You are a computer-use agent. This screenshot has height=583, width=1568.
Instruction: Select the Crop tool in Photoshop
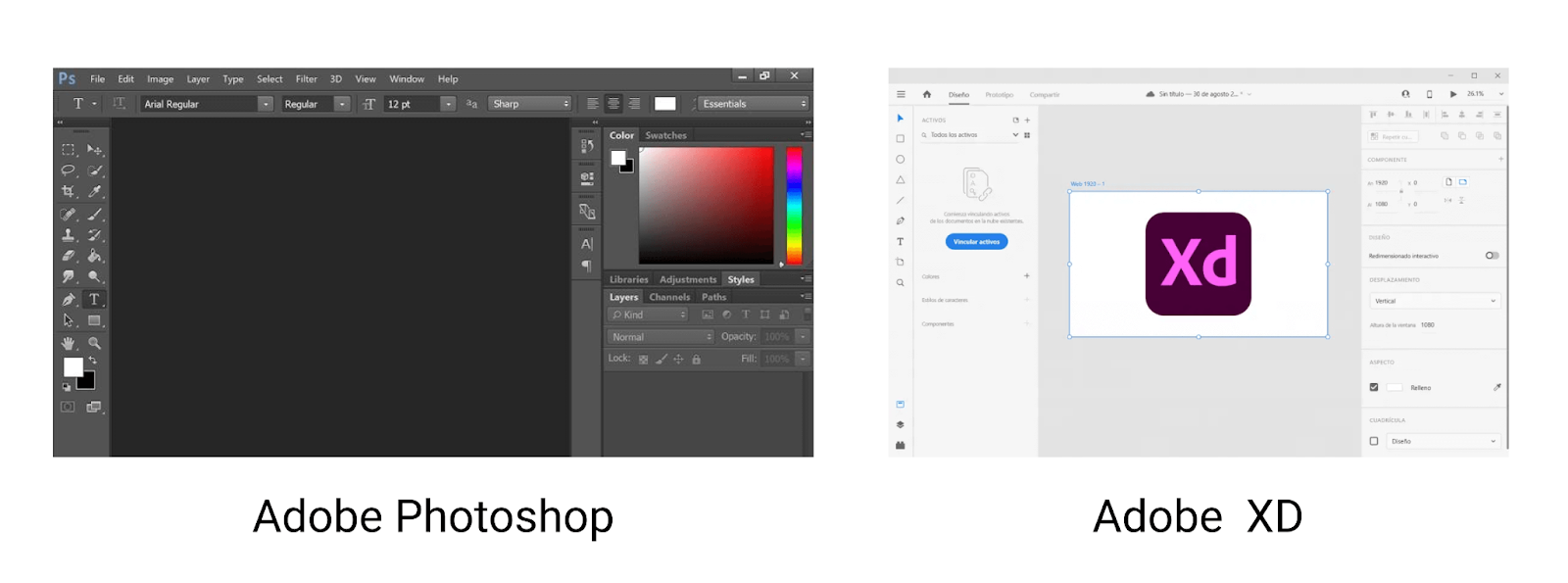click(x=69, y=192)
